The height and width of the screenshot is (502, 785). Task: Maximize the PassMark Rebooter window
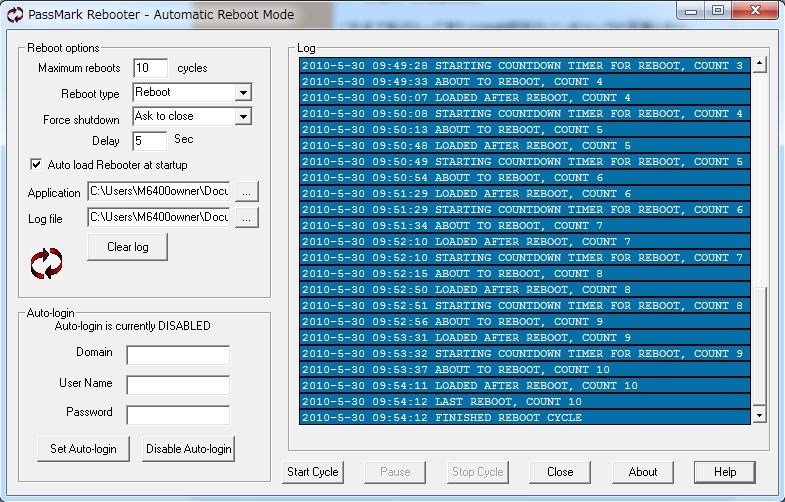[x=718, y=11]
